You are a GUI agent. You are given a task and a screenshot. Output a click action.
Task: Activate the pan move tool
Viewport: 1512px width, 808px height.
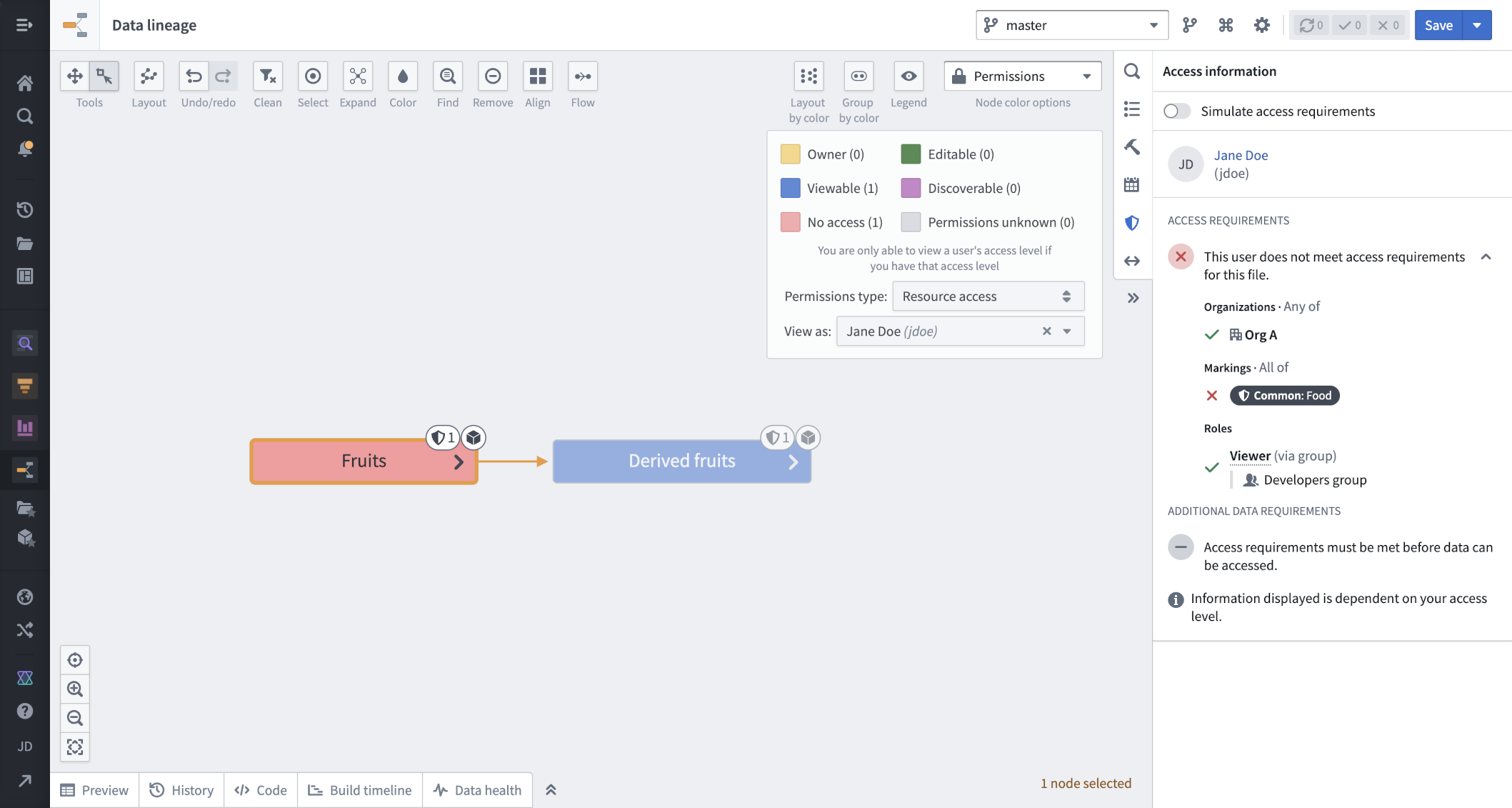click(x=75, y=76)
